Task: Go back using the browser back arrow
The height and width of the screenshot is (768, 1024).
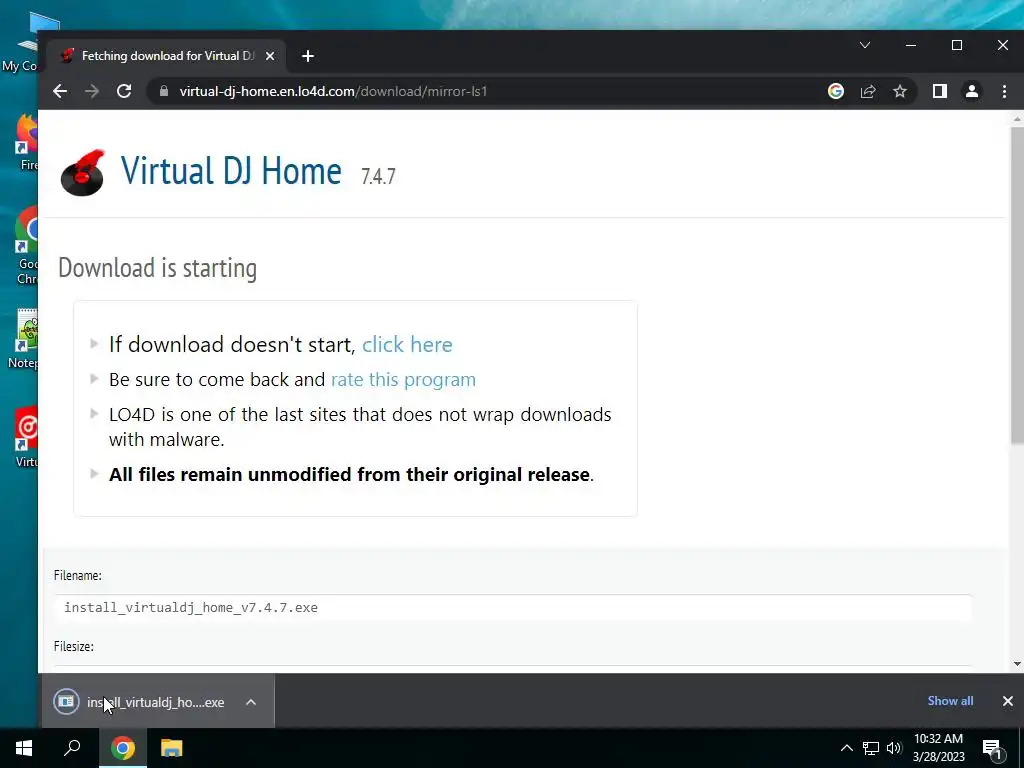Action: click(60, 91)
